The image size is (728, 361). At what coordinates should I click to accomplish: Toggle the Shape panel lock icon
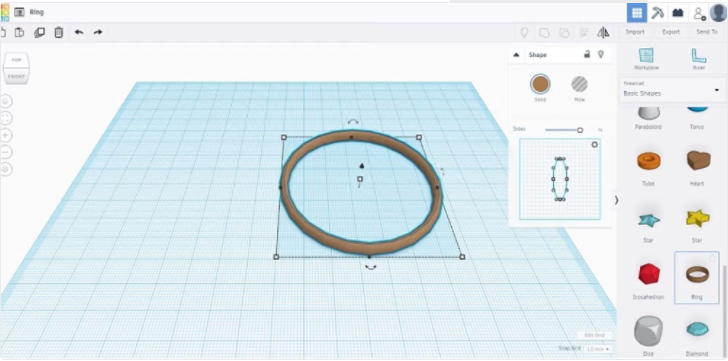coord(587,54)
